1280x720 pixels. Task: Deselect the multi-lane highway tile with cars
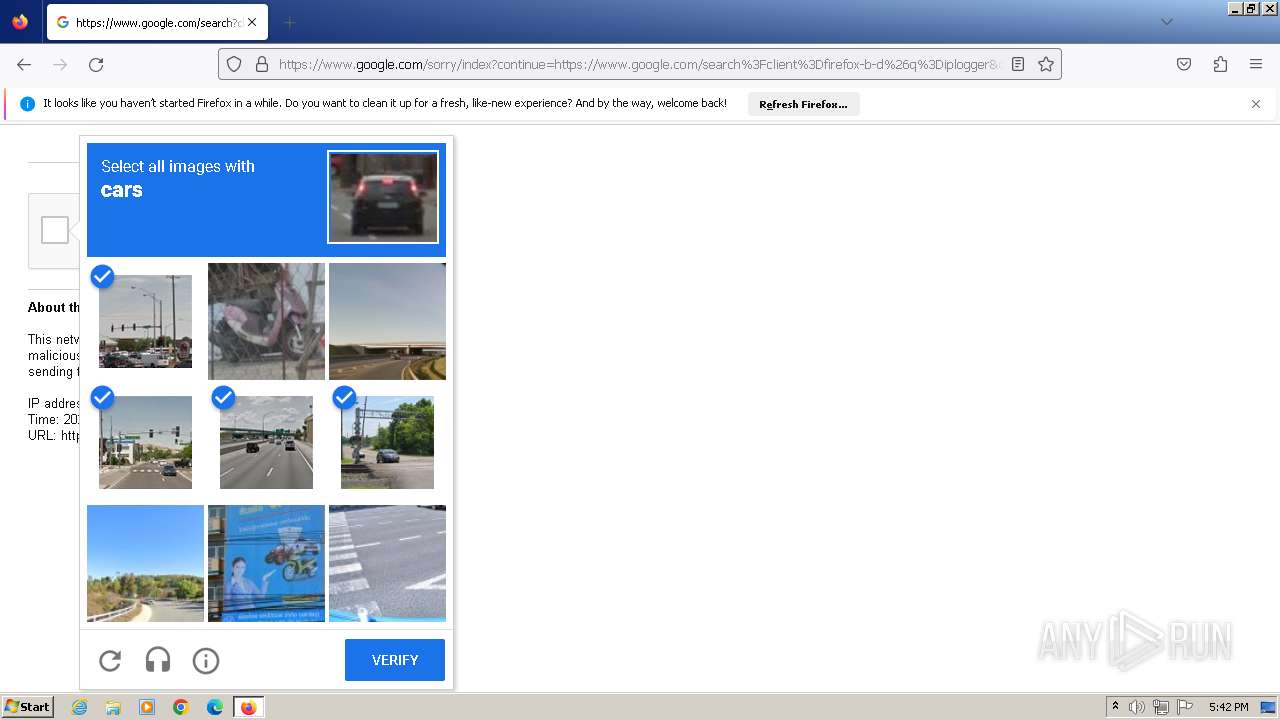pyautogui.click(x=266, y=442)
